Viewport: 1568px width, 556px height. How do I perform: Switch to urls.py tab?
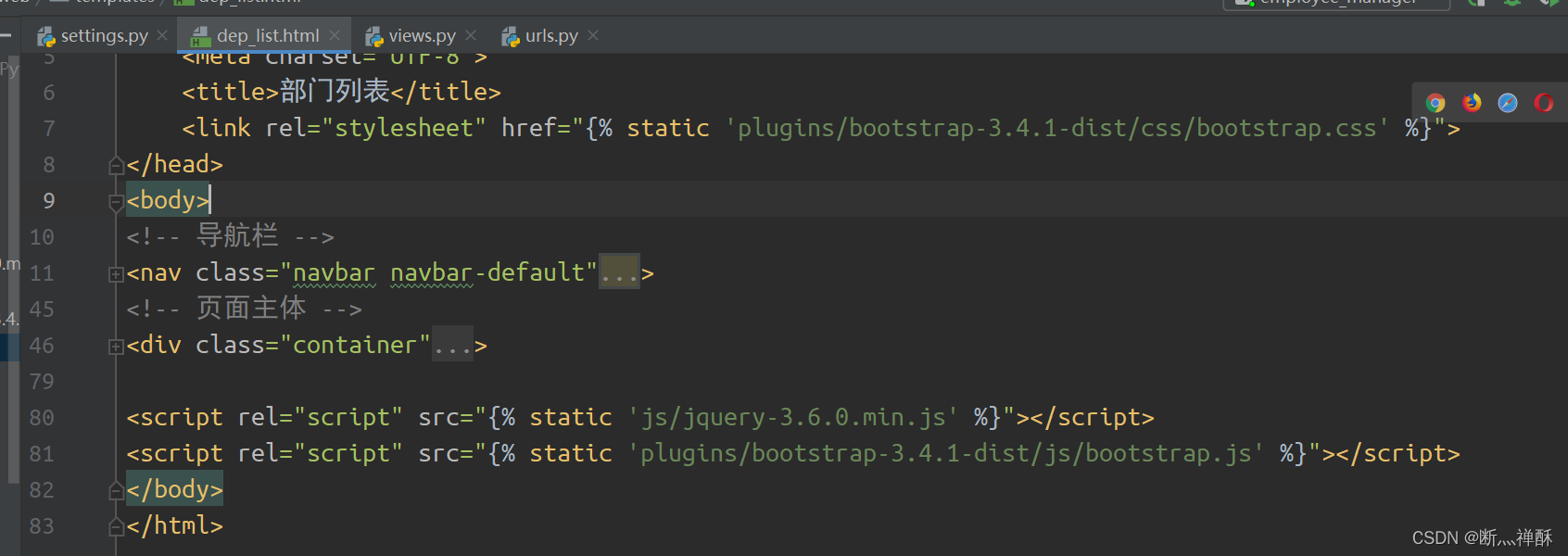[x=551, y=35]
